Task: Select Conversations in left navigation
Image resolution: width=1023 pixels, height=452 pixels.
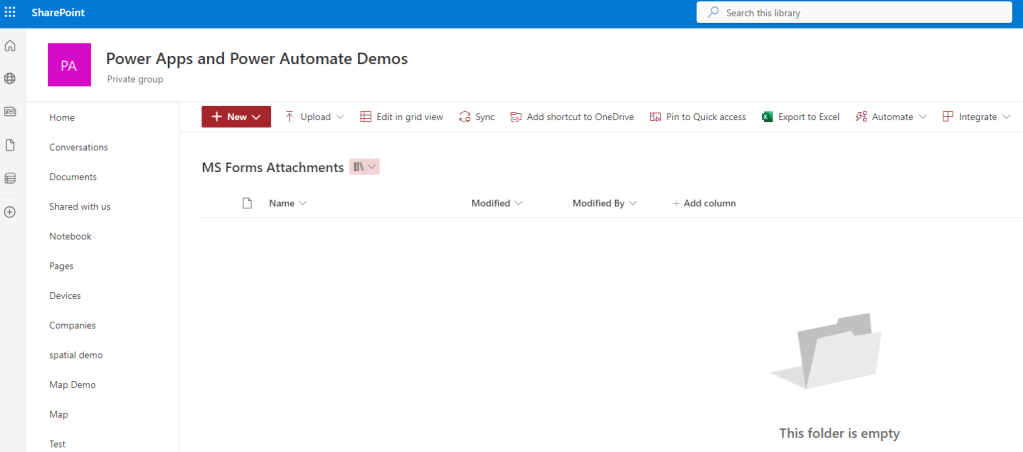Action: click(x=78, y=147)
